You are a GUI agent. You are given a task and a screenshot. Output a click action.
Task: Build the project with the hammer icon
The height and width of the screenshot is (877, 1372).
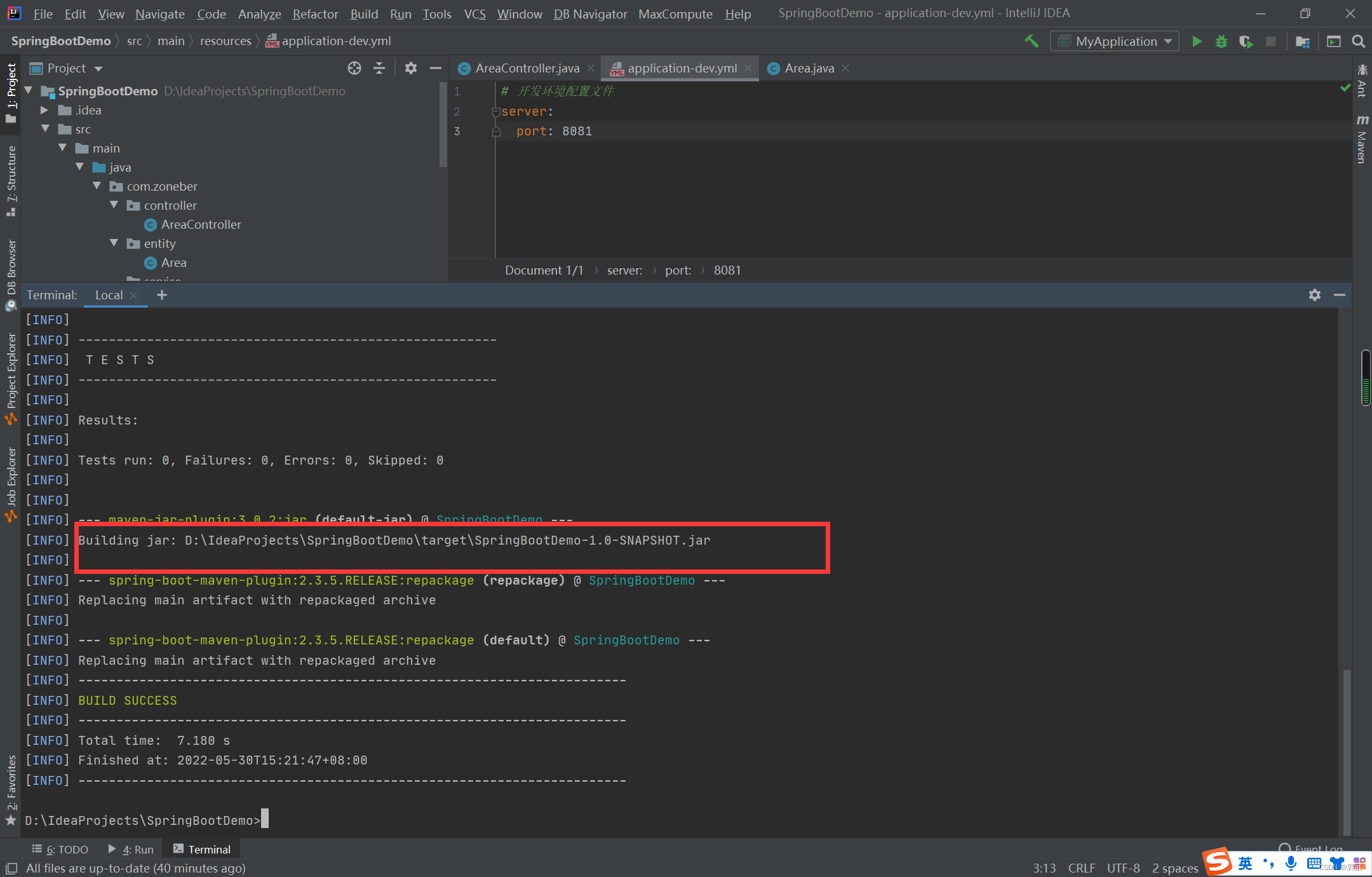(1031, 41)
